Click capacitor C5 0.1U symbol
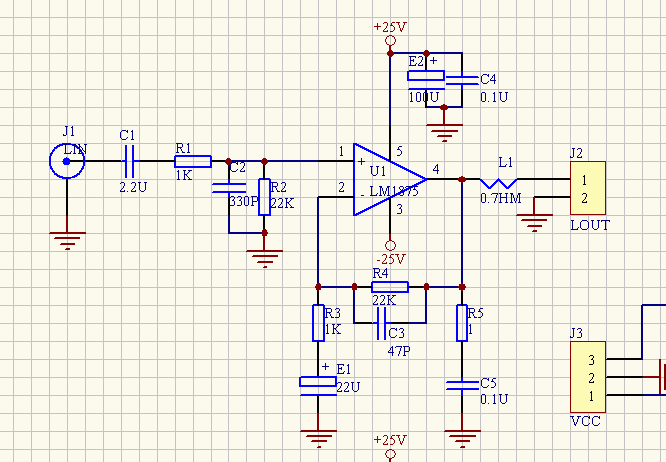Screen dimensions: 666x462 [x=461, y=384]
